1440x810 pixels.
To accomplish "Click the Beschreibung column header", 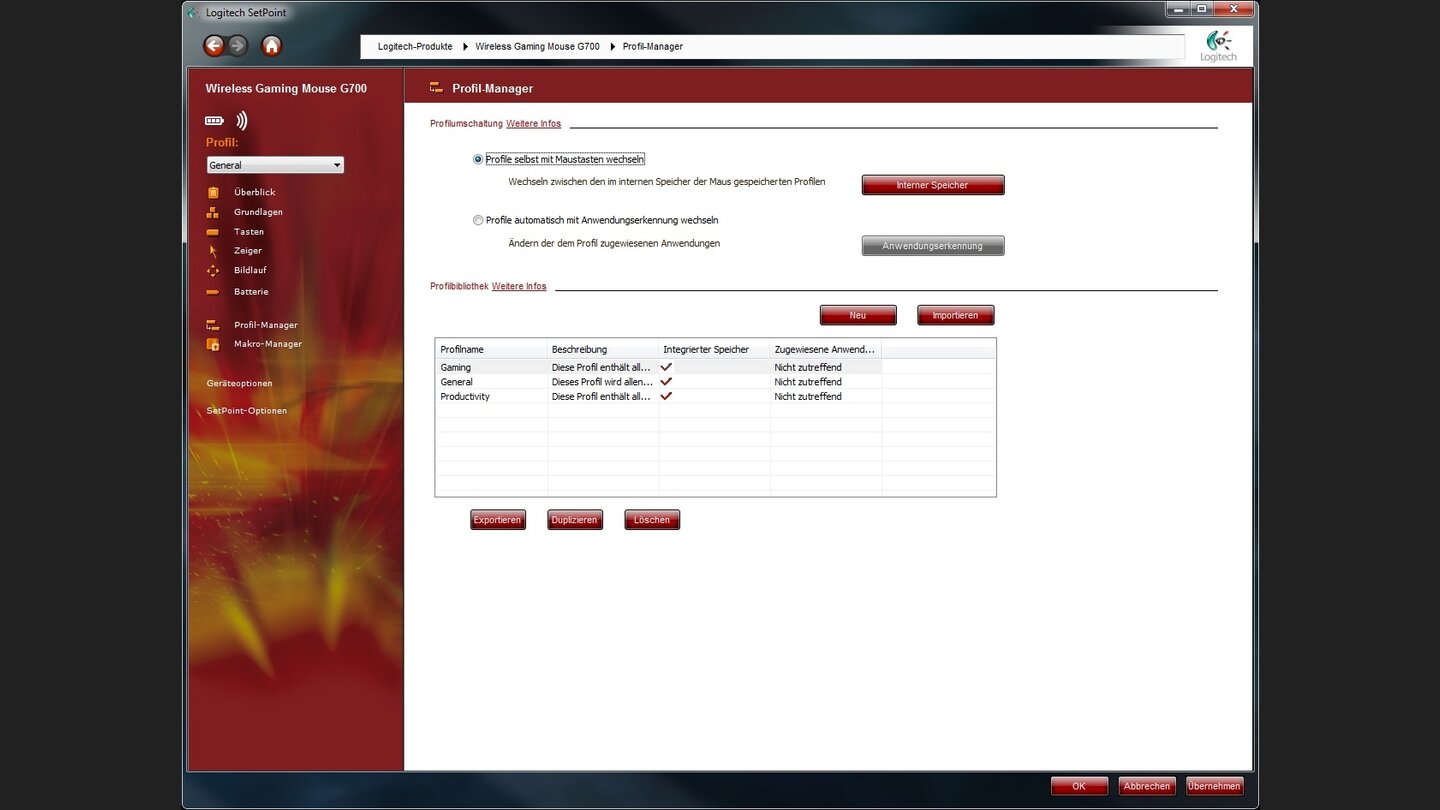I will point(603,350).
